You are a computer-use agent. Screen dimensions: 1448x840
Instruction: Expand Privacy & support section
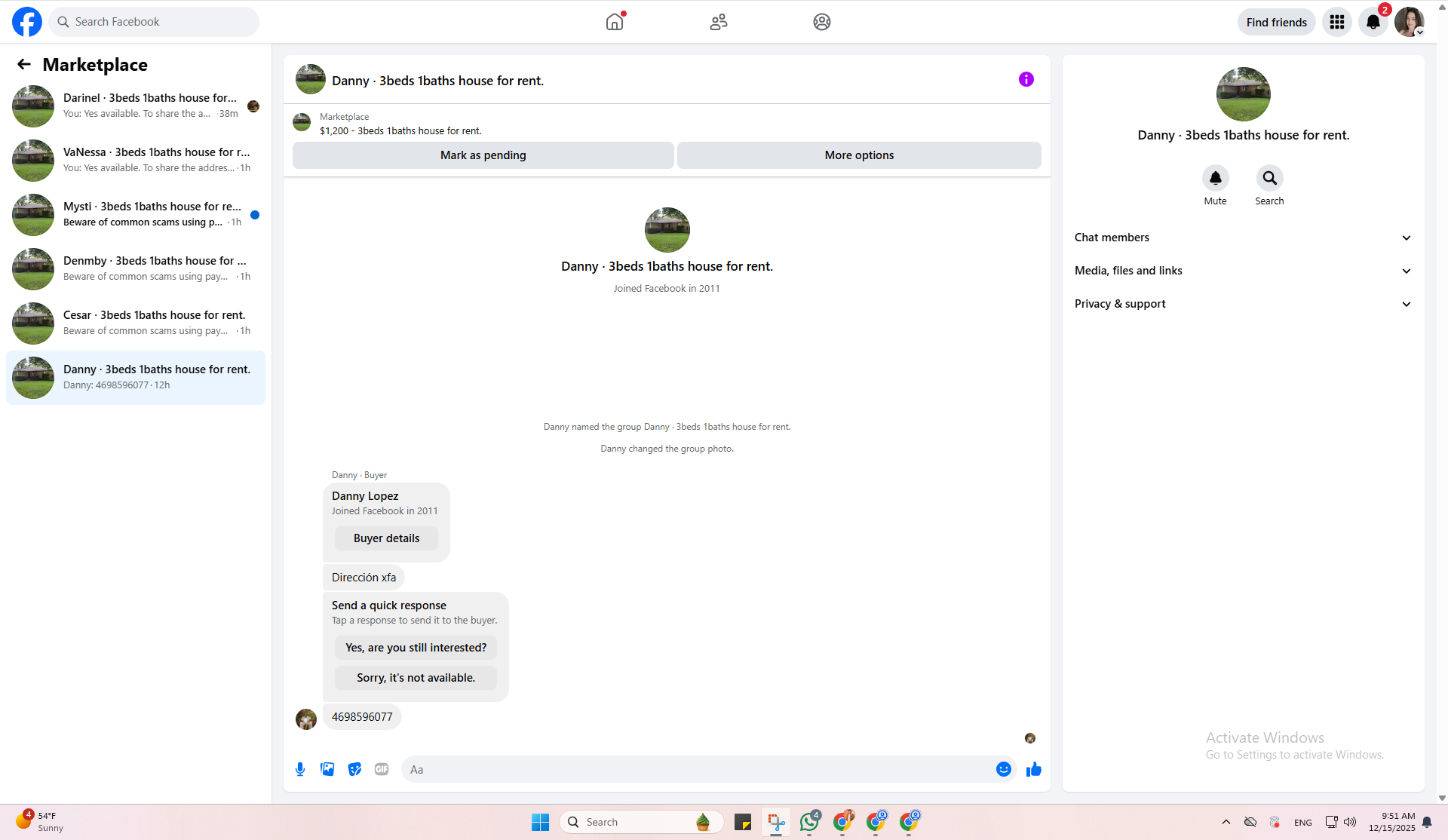point(1244,304)
